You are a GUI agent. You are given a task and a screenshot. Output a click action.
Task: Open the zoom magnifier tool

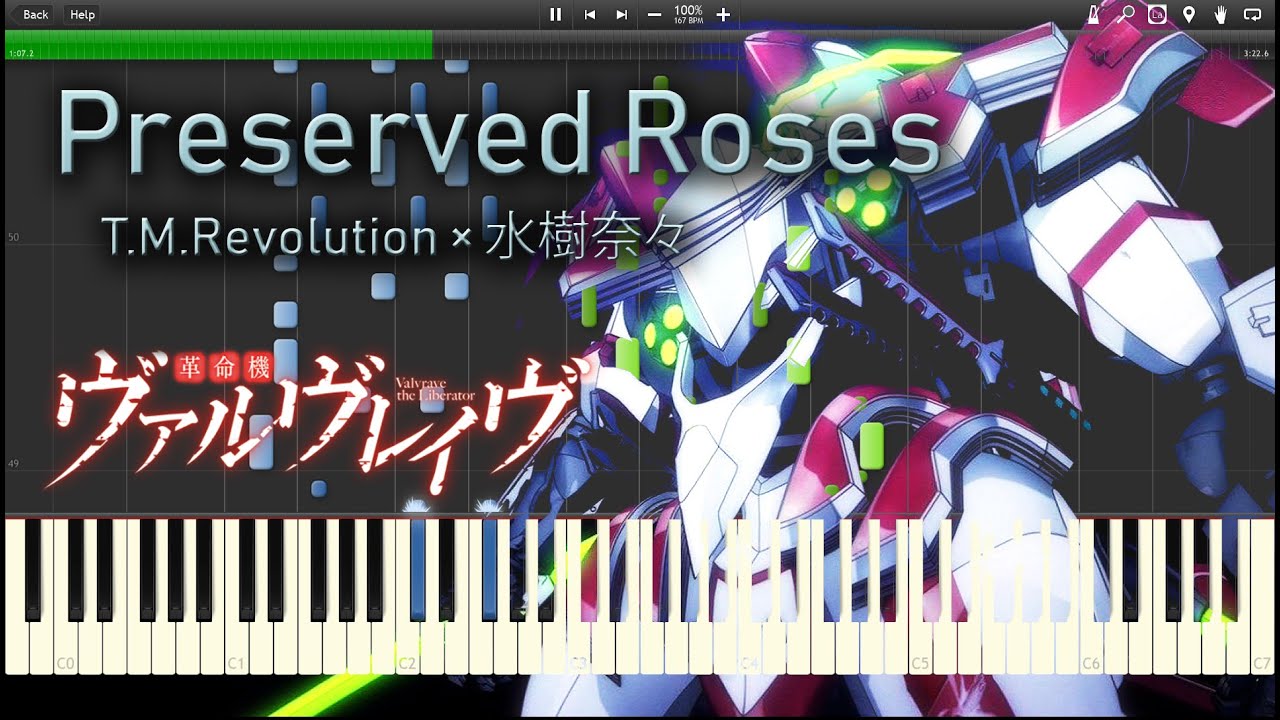[1127, 14]
